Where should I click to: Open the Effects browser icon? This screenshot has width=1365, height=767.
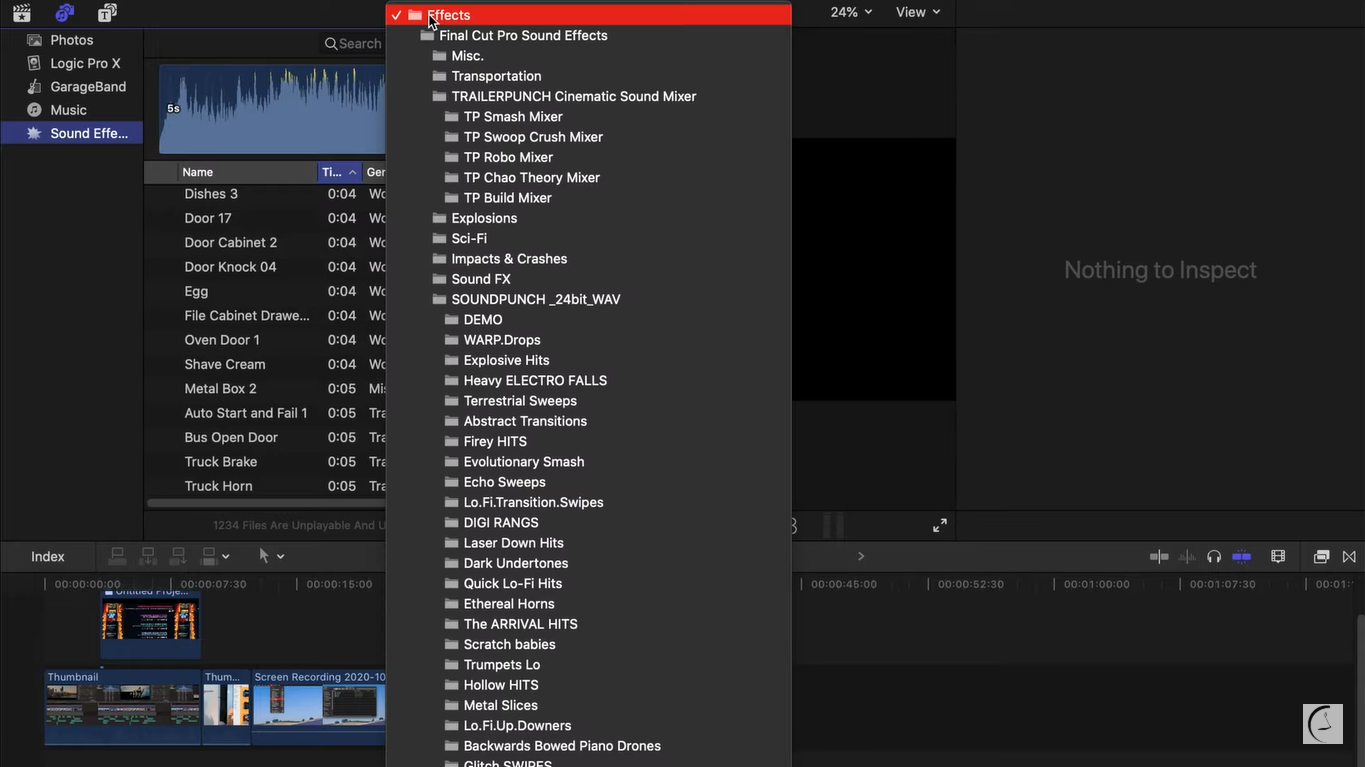click(x=1320, y=555)
